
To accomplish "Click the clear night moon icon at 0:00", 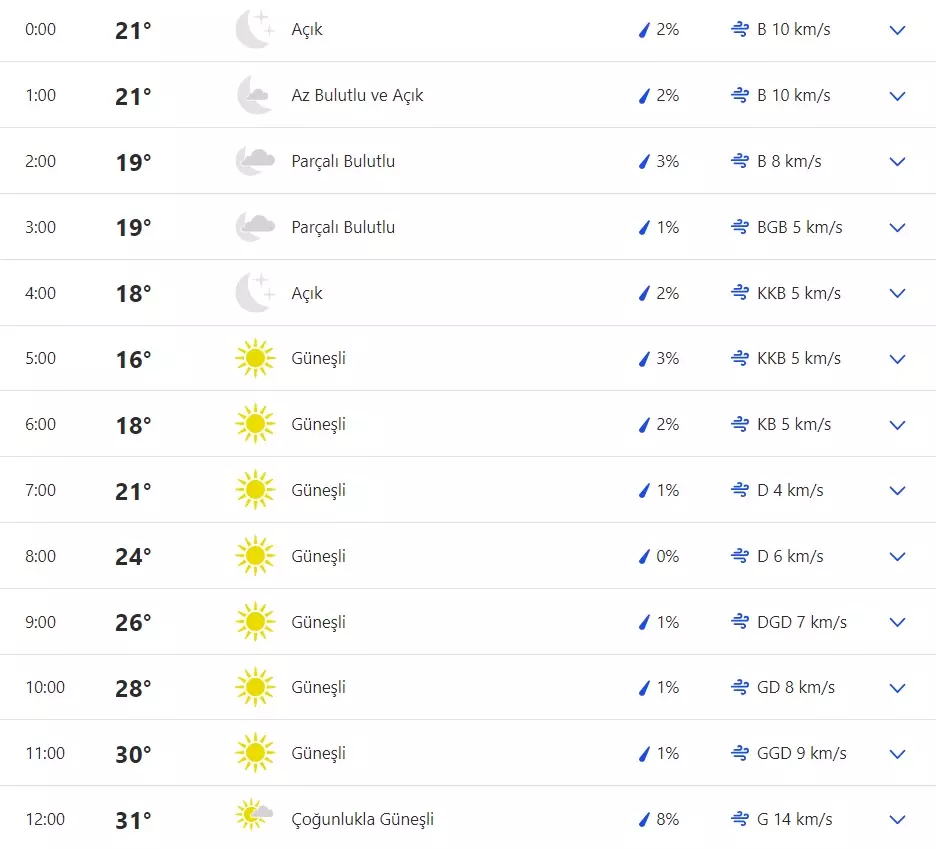I will coord(254,29).
